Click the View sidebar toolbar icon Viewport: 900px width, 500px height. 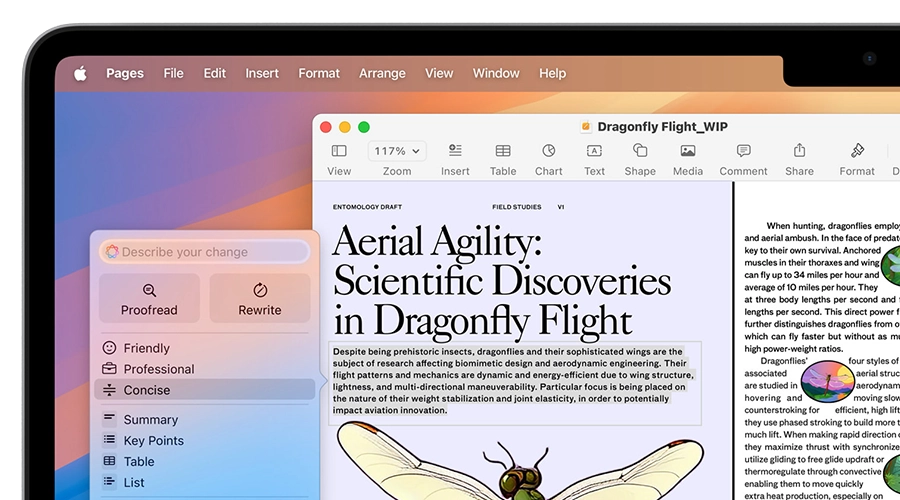tap(339, 151)
